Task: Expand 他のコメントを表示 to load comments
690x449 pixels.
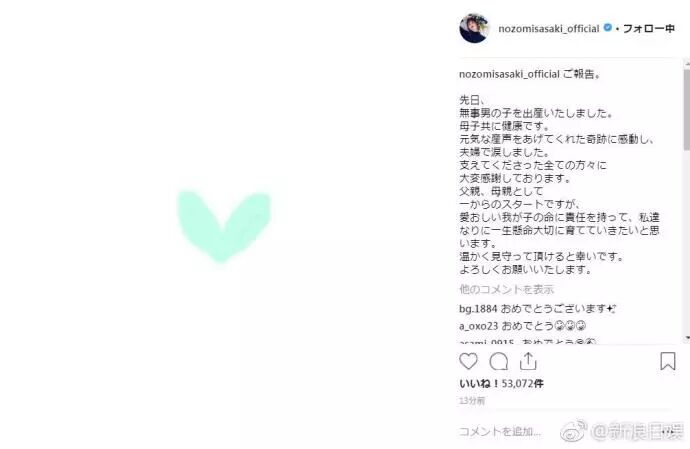Action: tap(506, 289)
